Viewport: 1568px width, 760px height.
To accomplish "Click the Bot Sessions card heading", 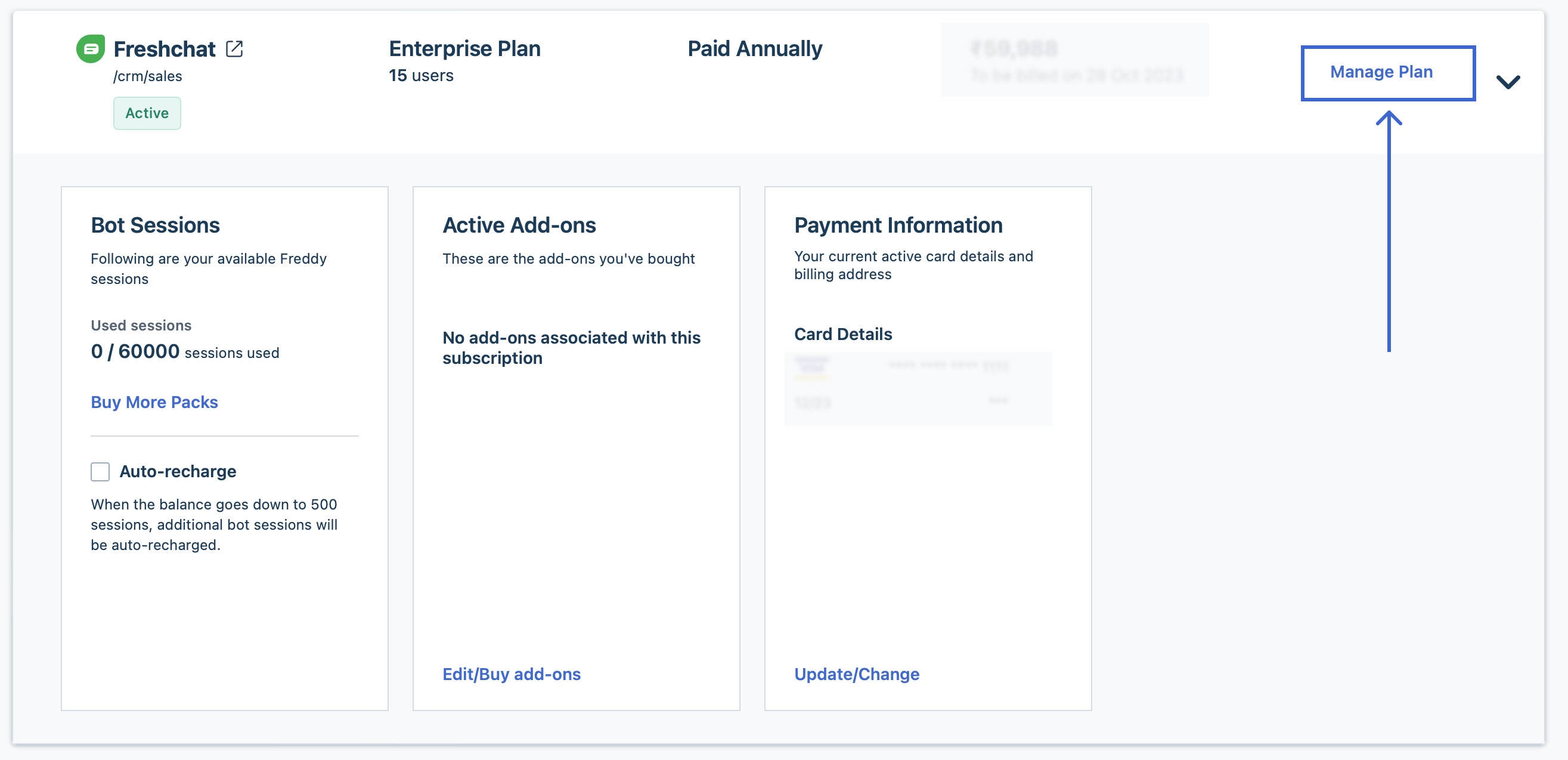I will [x=155, y=225].
